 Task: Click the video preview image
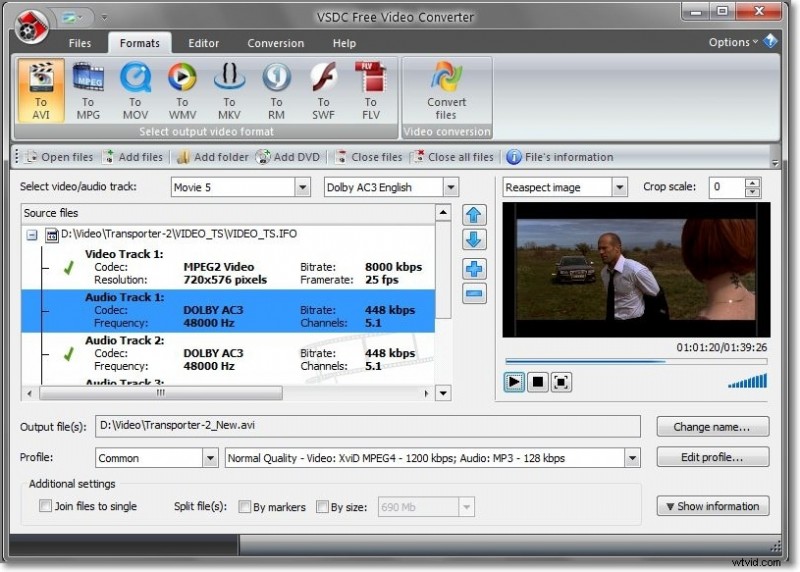(636, 270)
